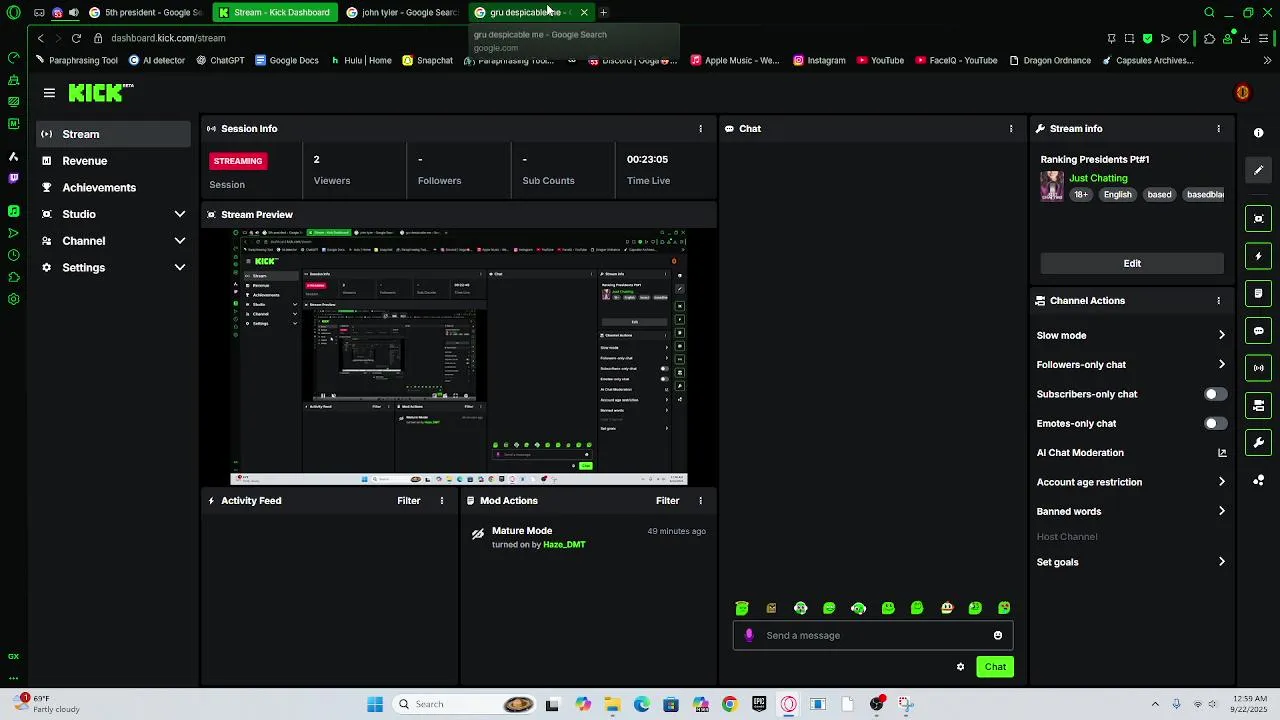Open Chat panel options menu

[x=1011, y=129]
